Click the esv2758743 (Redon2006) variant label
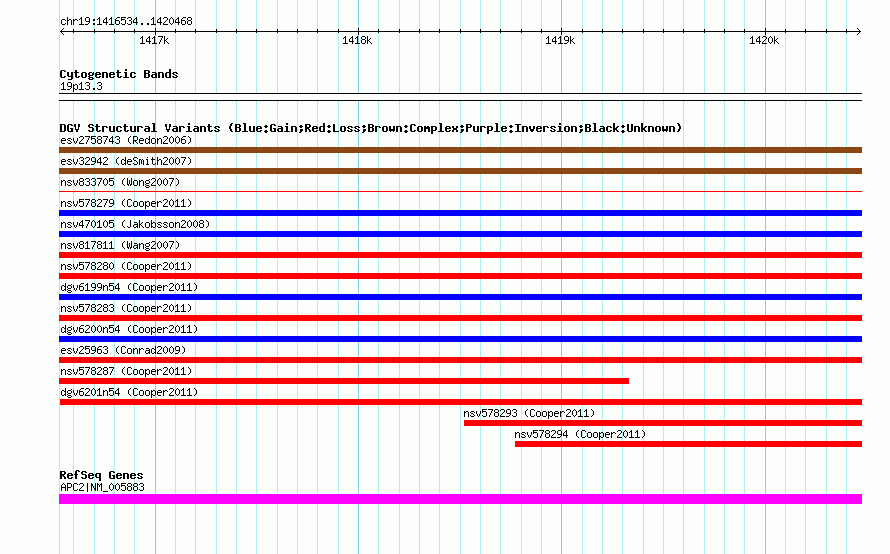 pos(126,140)
